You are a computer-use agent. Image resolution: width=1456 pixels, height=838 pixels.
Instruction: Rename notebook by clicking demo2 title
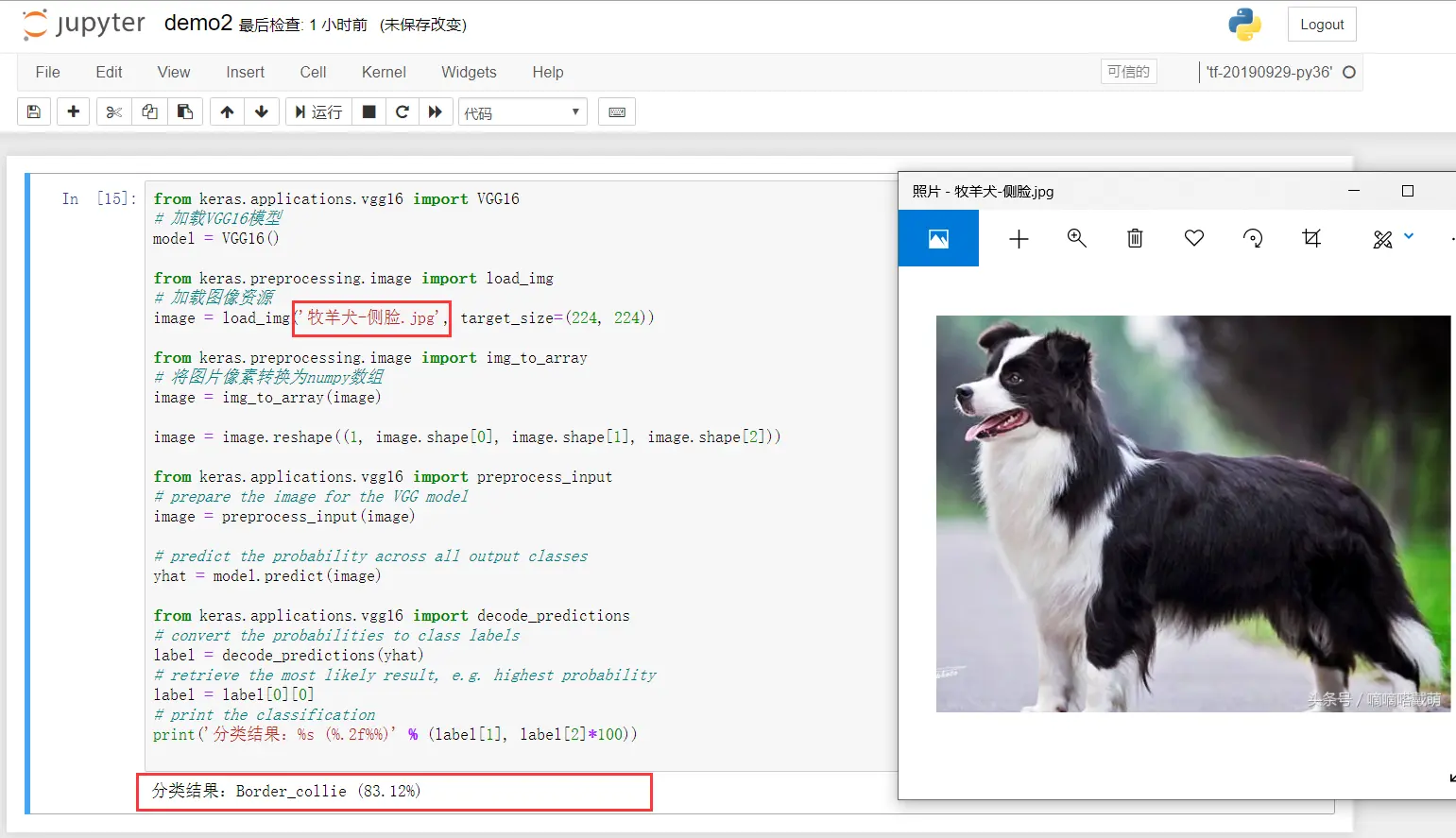198,24
